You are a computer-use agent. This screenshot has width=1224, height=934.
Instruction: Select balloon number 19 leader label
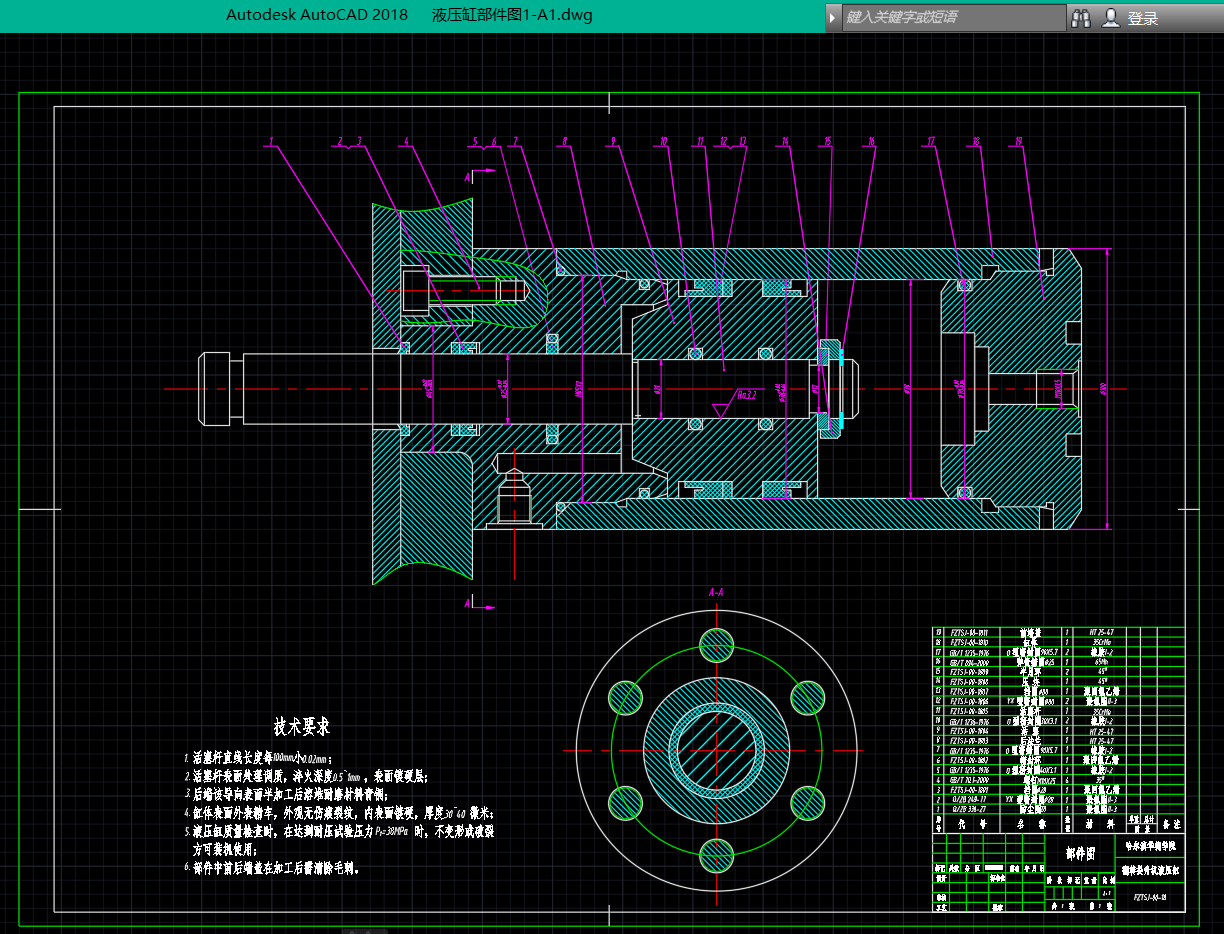pos(1019,142)
